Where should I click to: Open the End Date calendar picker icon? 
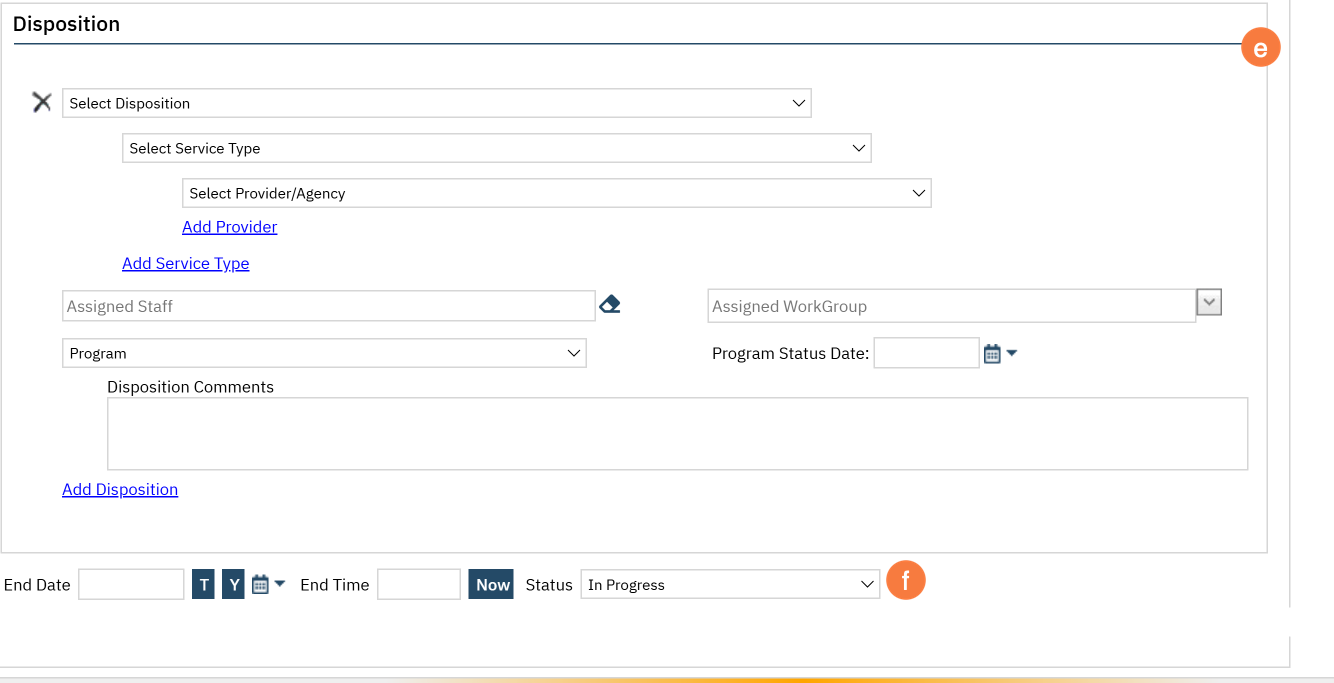[x=260, y=584]
